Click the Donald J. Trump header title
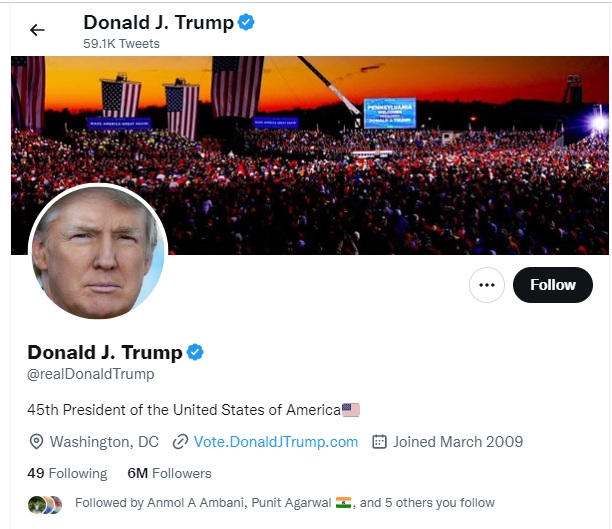Image resolution: width=612 pixels, height=529 pixels. click(x=158, y=22)
